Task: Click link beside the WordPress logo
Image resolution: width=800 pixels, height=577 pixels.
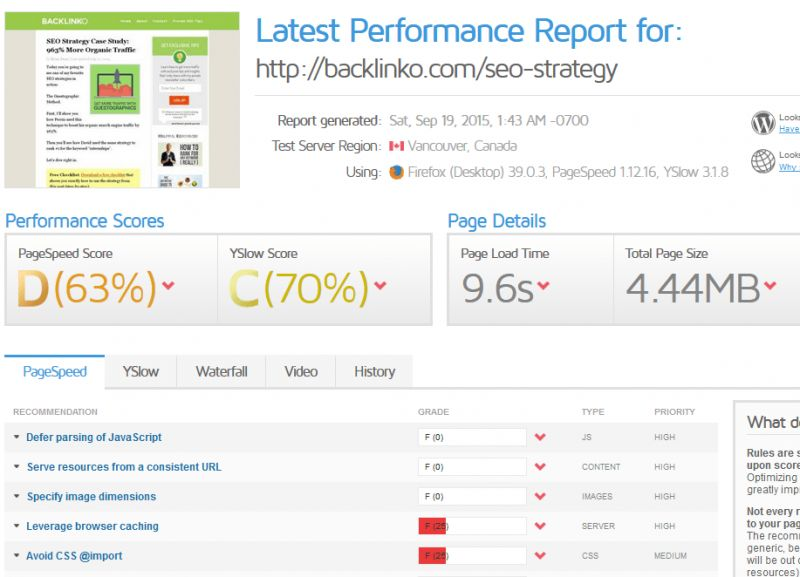Action: (x=789, y=129)
